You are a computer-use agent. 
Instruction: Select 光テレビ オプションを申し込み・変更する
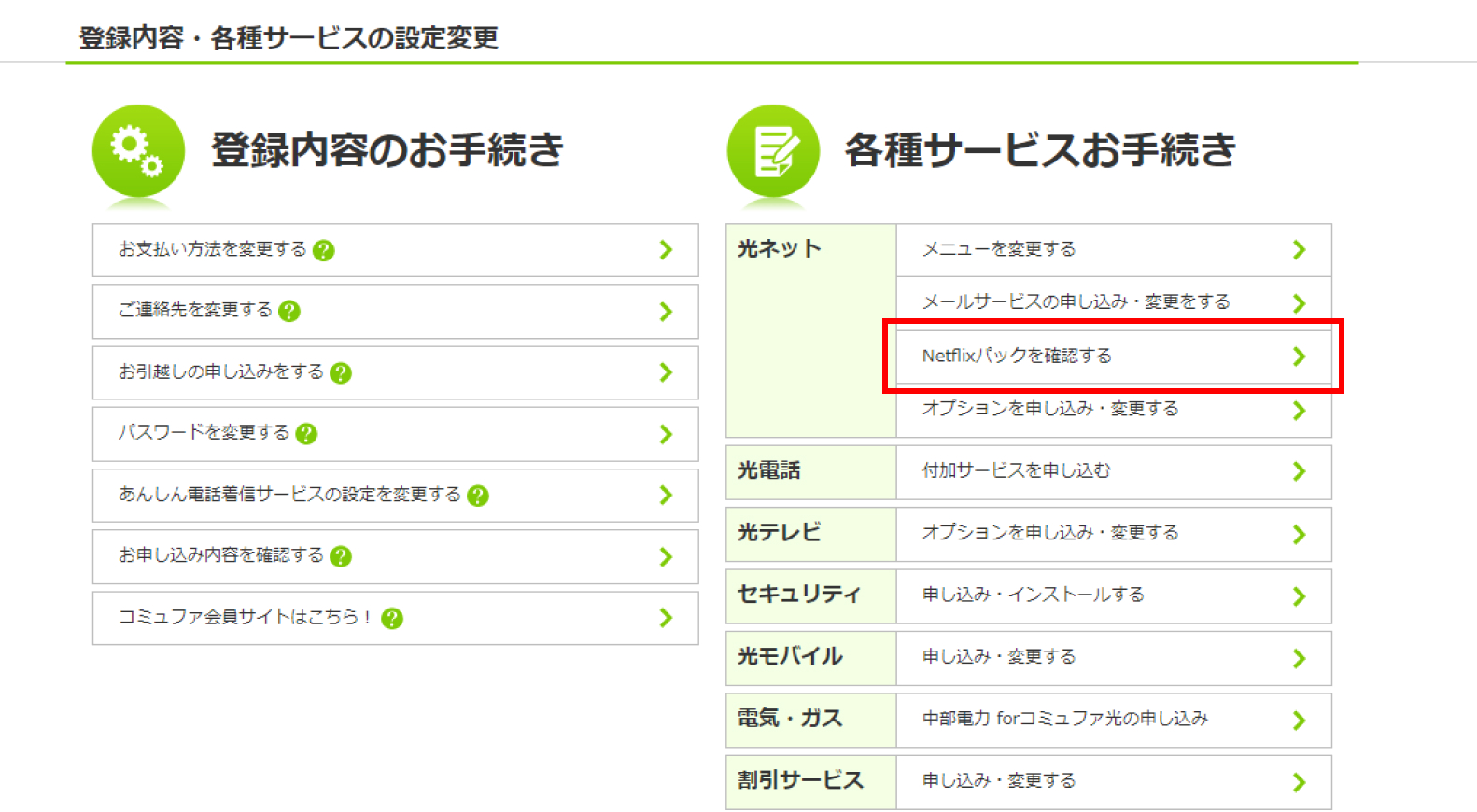1114,534
